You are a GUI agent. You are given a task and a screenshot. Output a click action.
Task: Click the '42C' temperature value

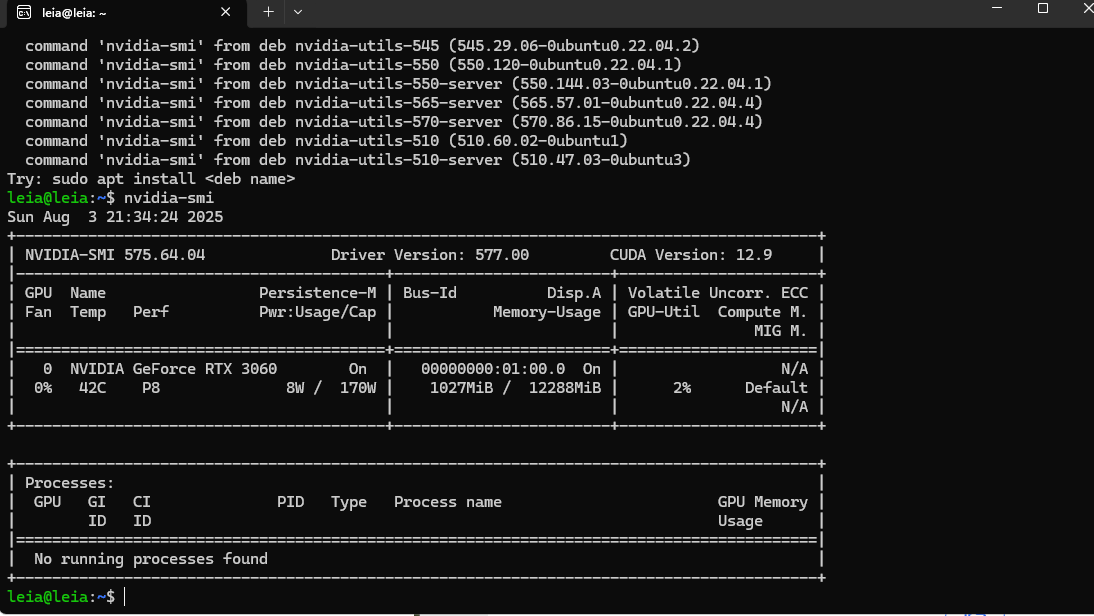pos(92,387)
